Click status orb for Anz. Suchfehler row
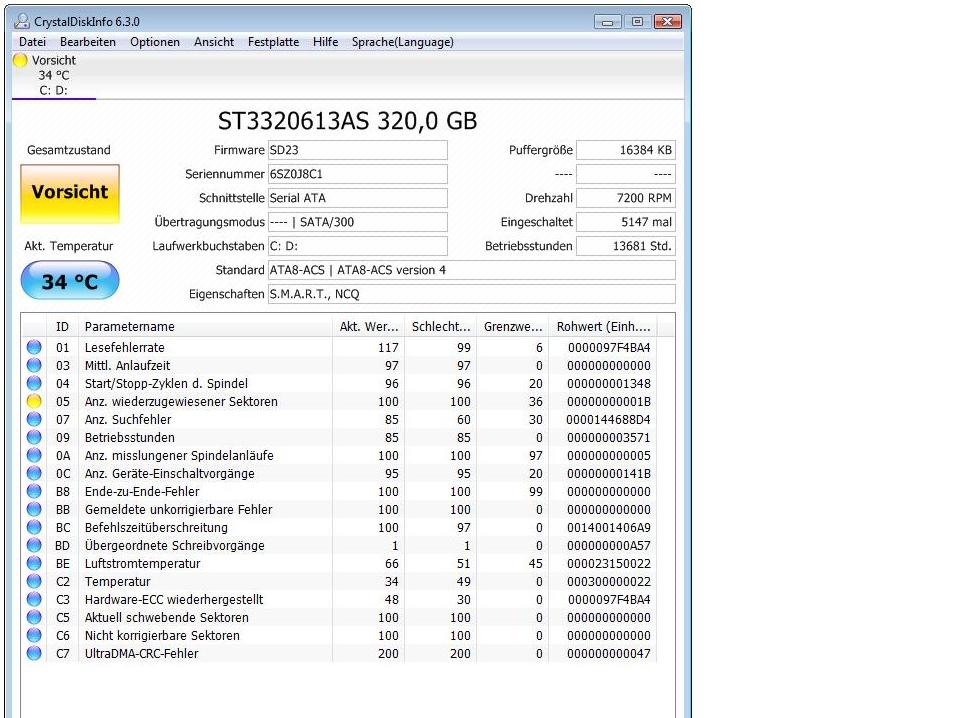 (34, 419)
